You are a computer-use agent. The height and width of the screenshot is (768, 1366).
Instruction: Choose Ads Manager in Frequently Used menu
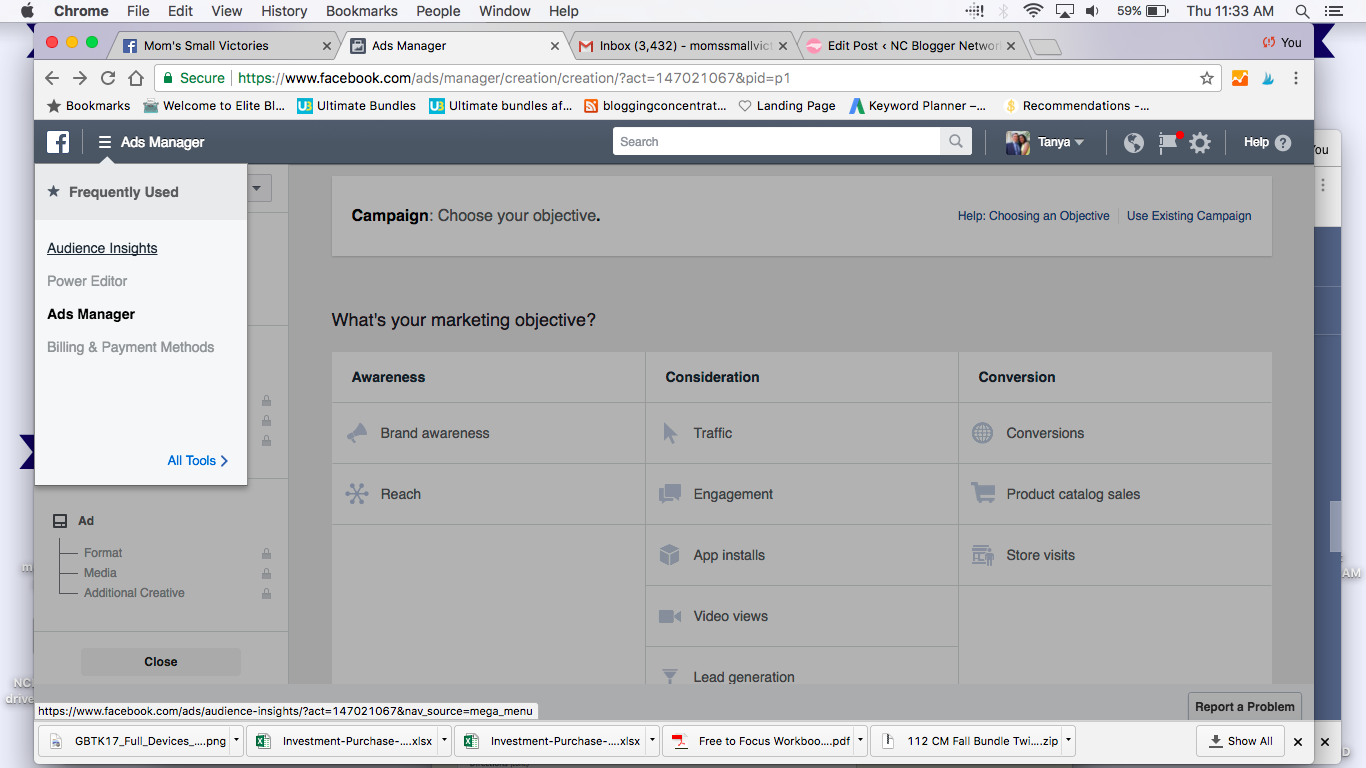click(x=91, y=314)
